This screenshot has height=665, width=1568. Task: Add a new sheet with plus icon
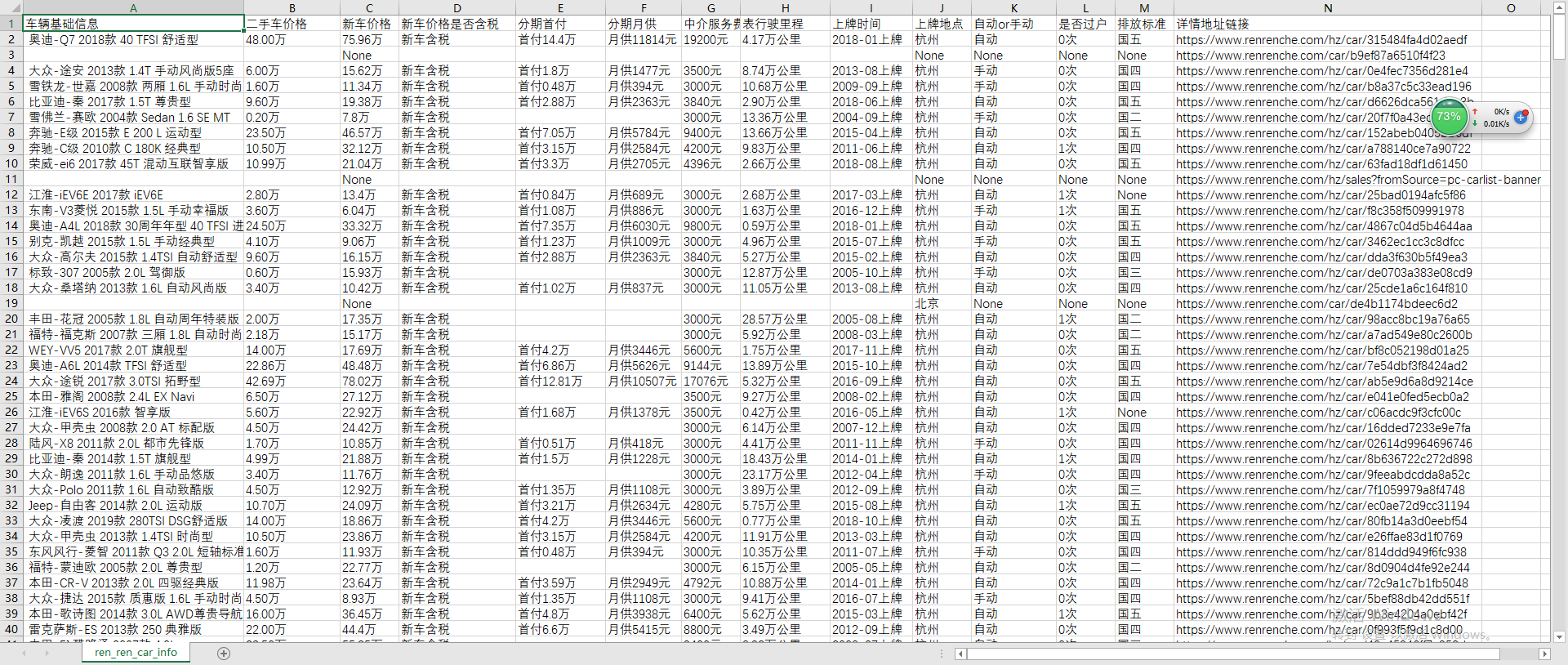tap(224, 654)
